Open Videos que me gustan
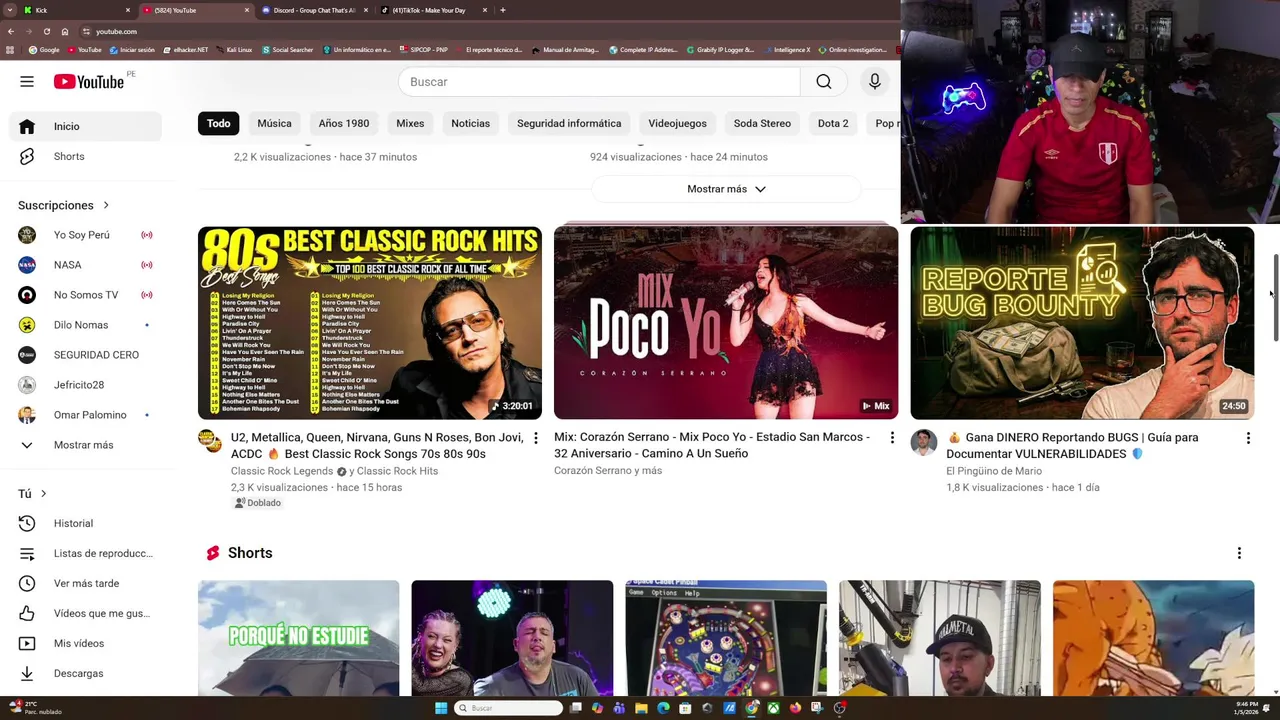Screen dimensions: 1280x720 coord(86,613)
